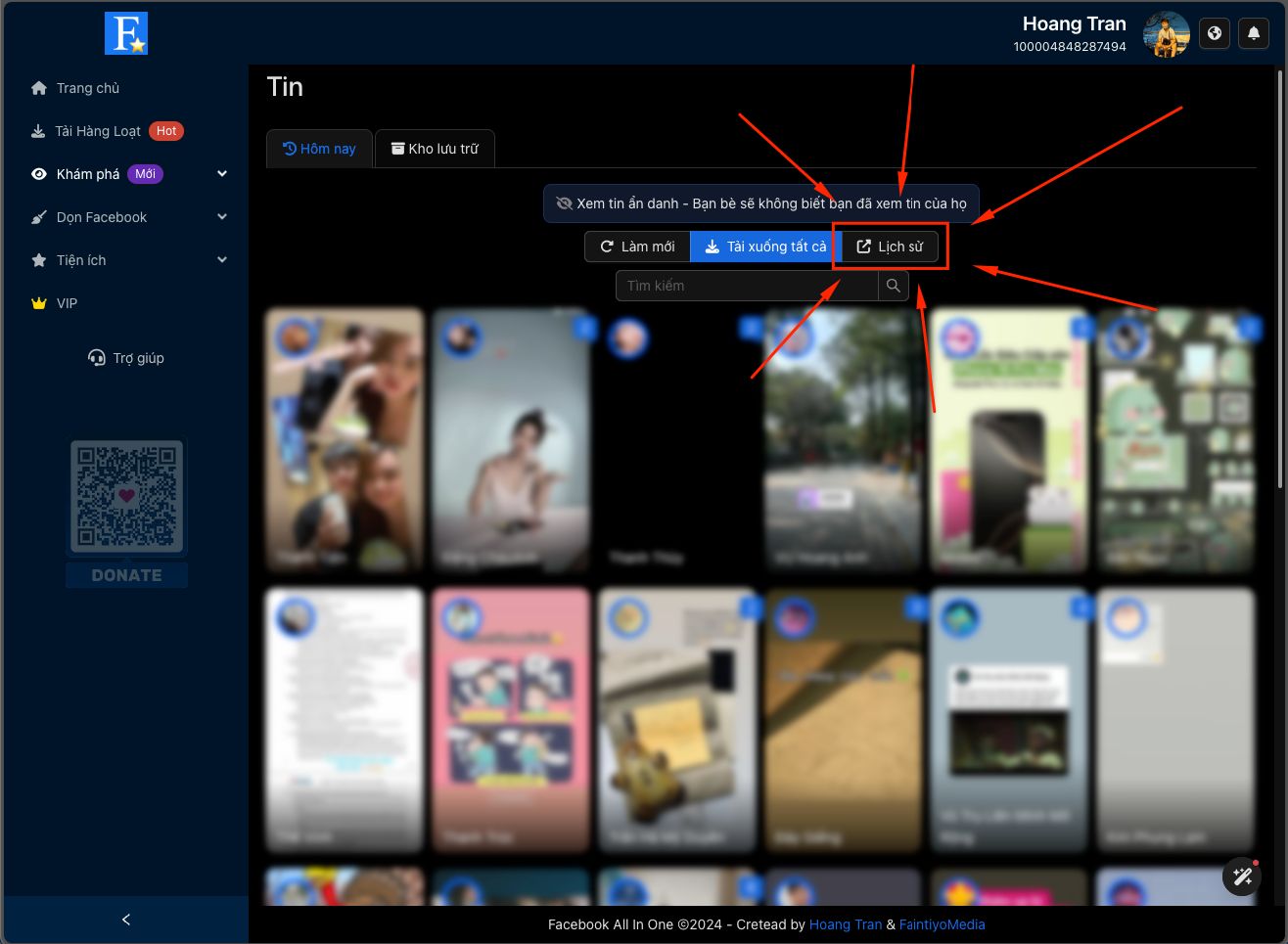Focus the Tìm kiếm search field
Image resolution: width=1288 pixels, height=944 pixels.
click(747, 286)
